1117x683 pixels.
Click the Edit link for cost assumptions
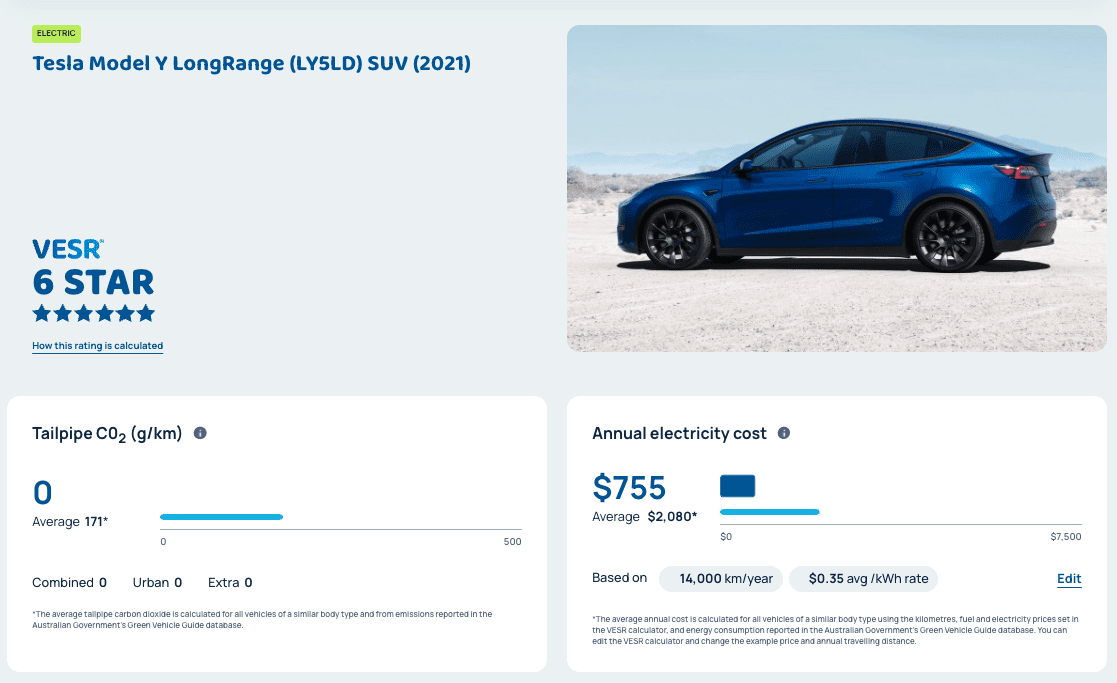pos(1069,579)
